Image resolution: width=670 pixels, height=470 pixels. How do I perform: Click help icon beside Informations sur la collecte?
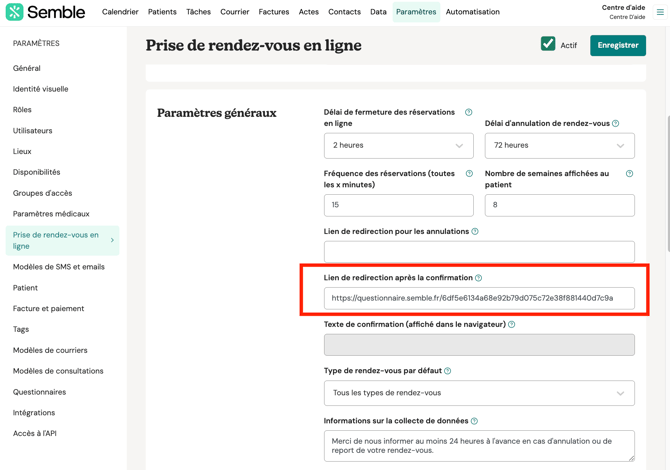(474, 421)
